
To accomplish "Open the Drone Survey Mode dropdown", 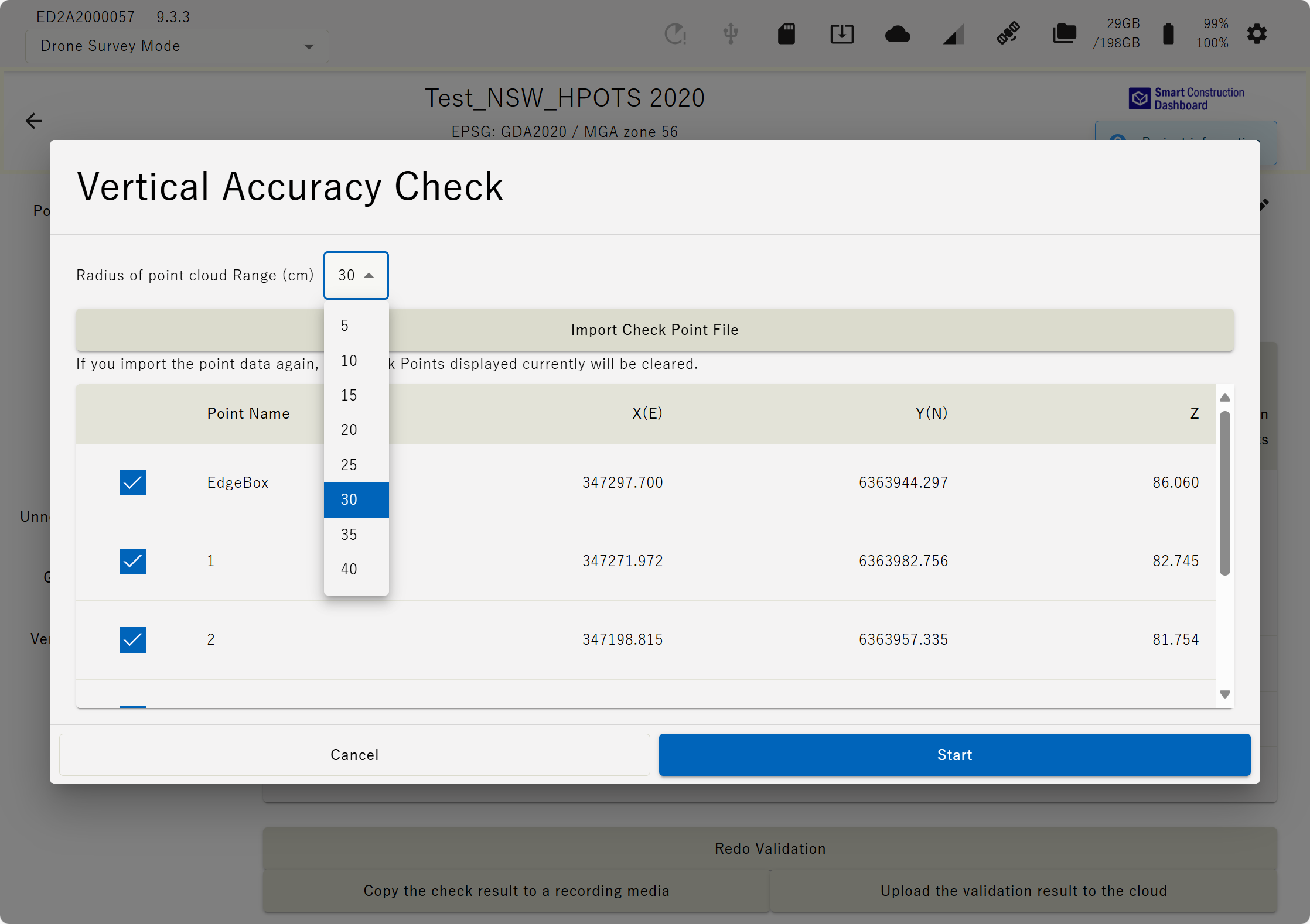I will (x=177, y=46).
